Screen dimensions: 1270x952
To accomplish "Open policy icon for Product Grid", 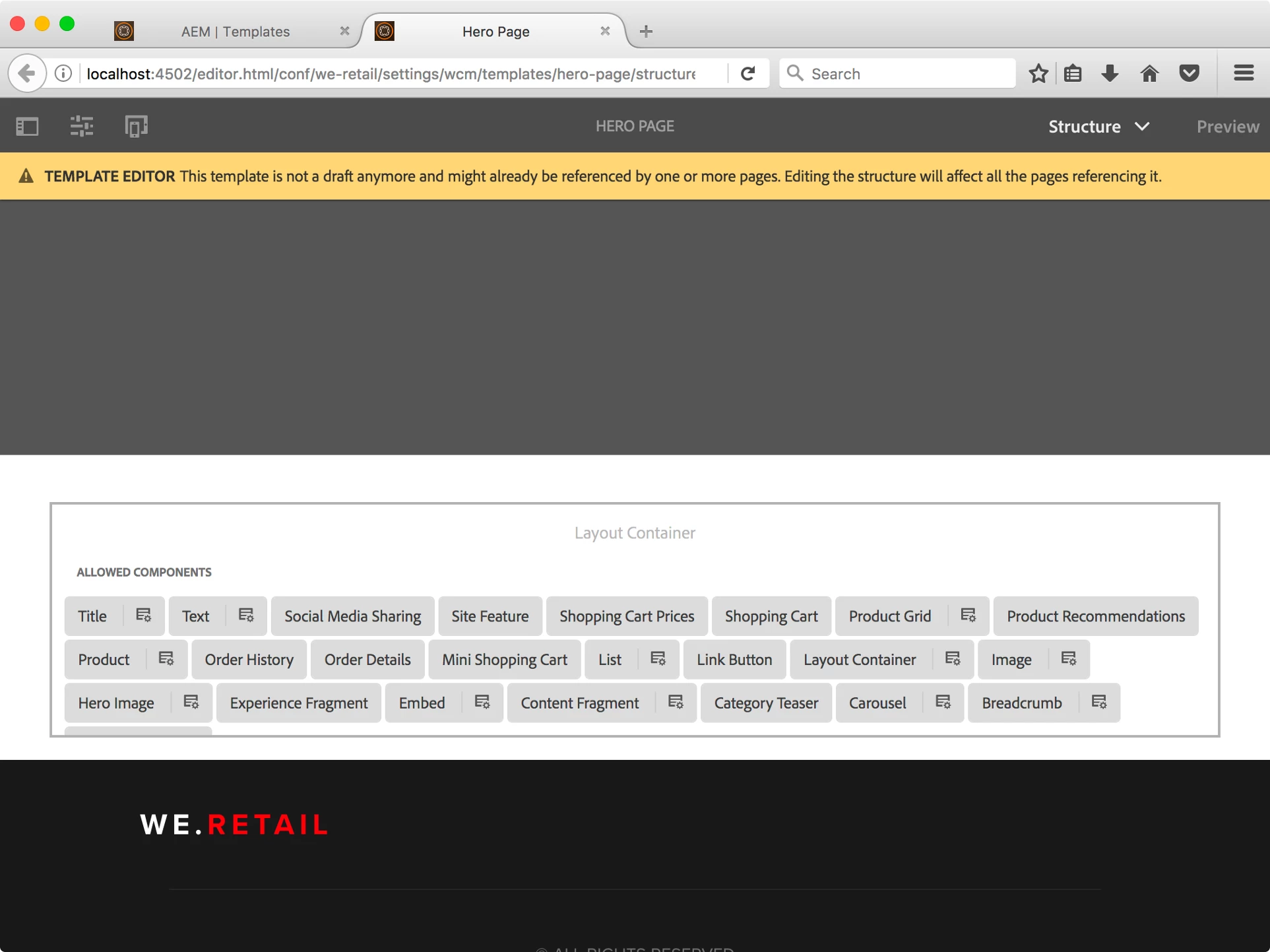I will coord(968,616).
